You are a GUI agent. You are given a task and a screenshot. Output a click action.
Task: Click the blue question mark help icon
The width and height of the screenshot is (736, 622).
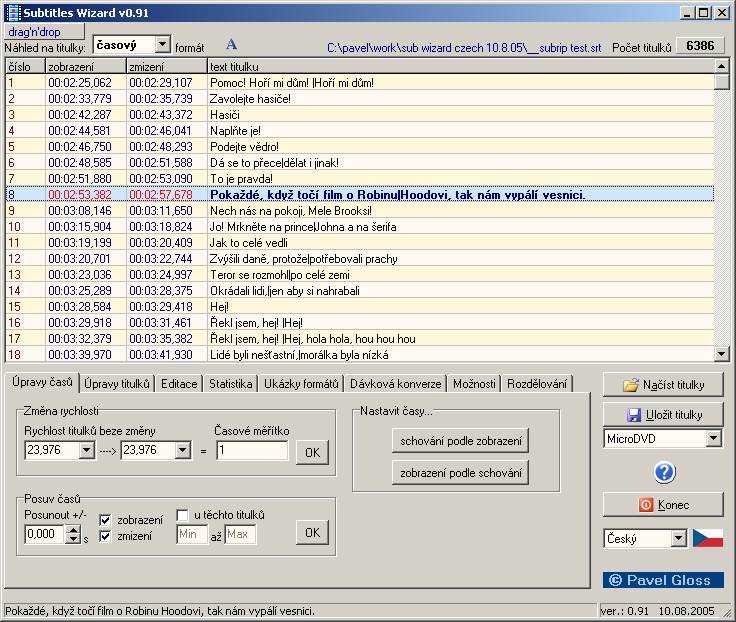click(x=664, y=472)
